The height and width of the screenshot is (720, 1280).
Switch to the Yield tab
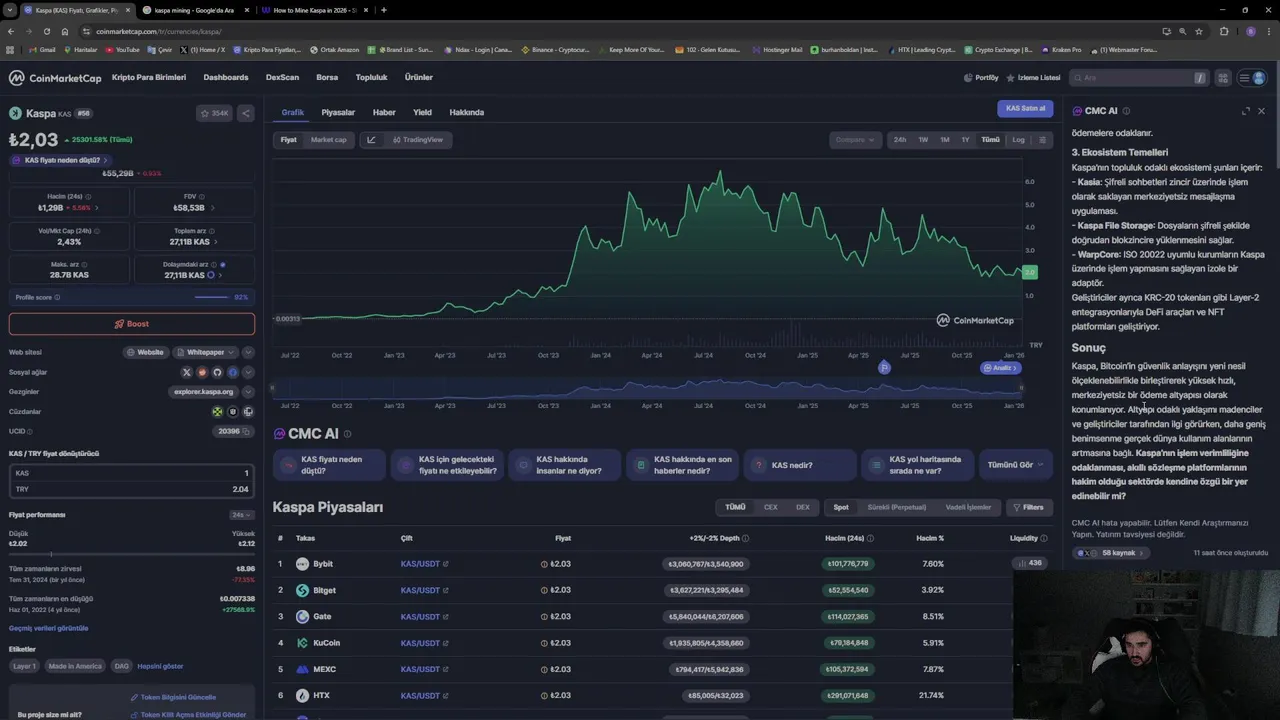tap(422, 112)
